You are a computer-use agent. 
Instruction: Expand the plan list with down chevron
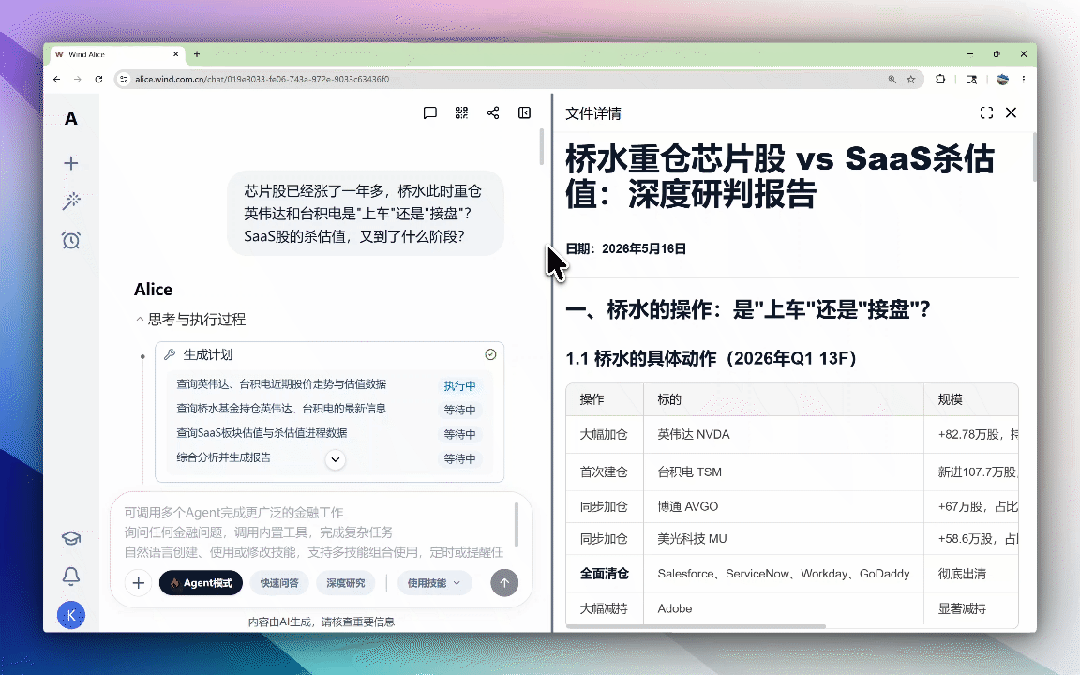(x=335, y=459)
